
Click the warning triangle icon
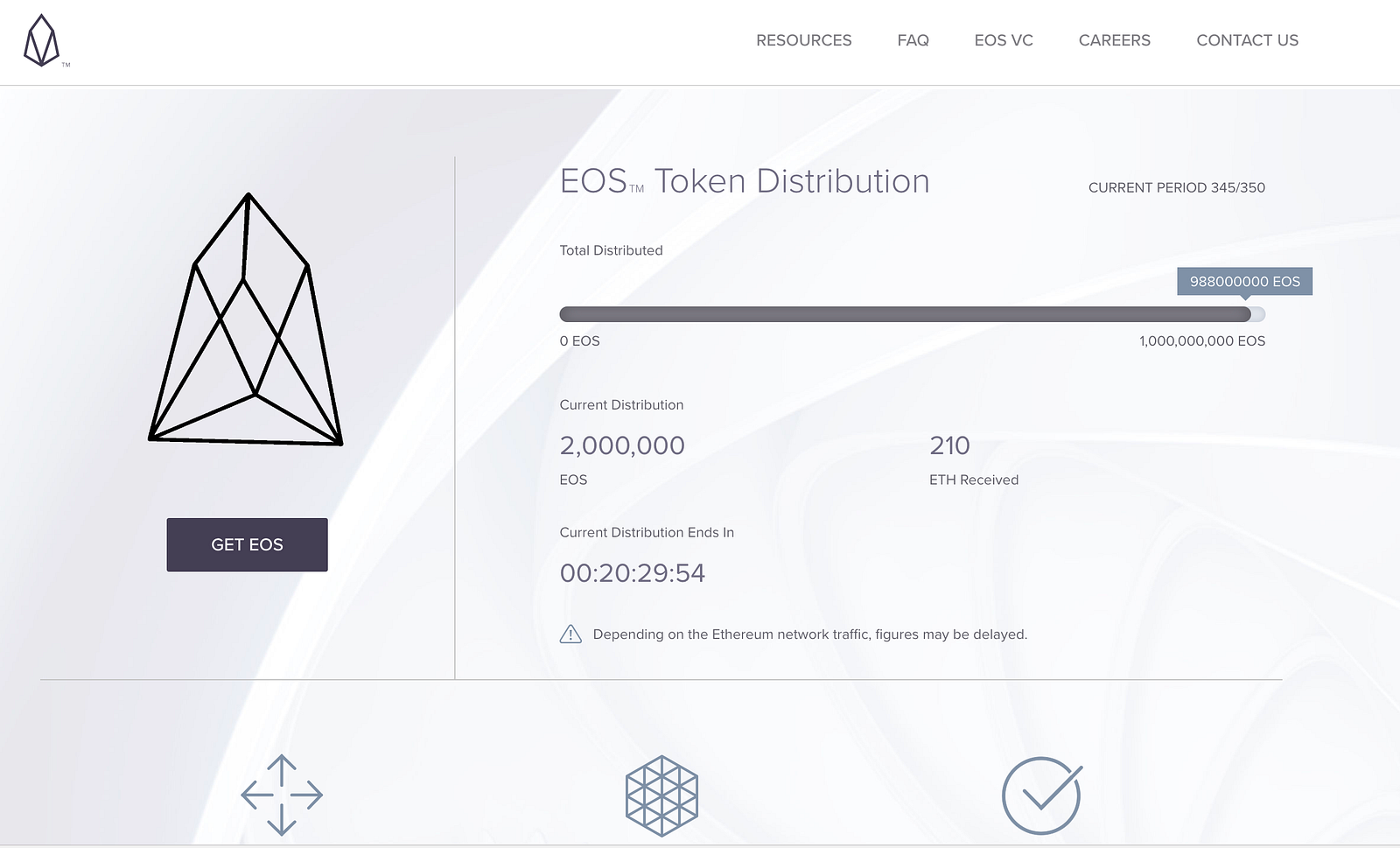(570, 634)
